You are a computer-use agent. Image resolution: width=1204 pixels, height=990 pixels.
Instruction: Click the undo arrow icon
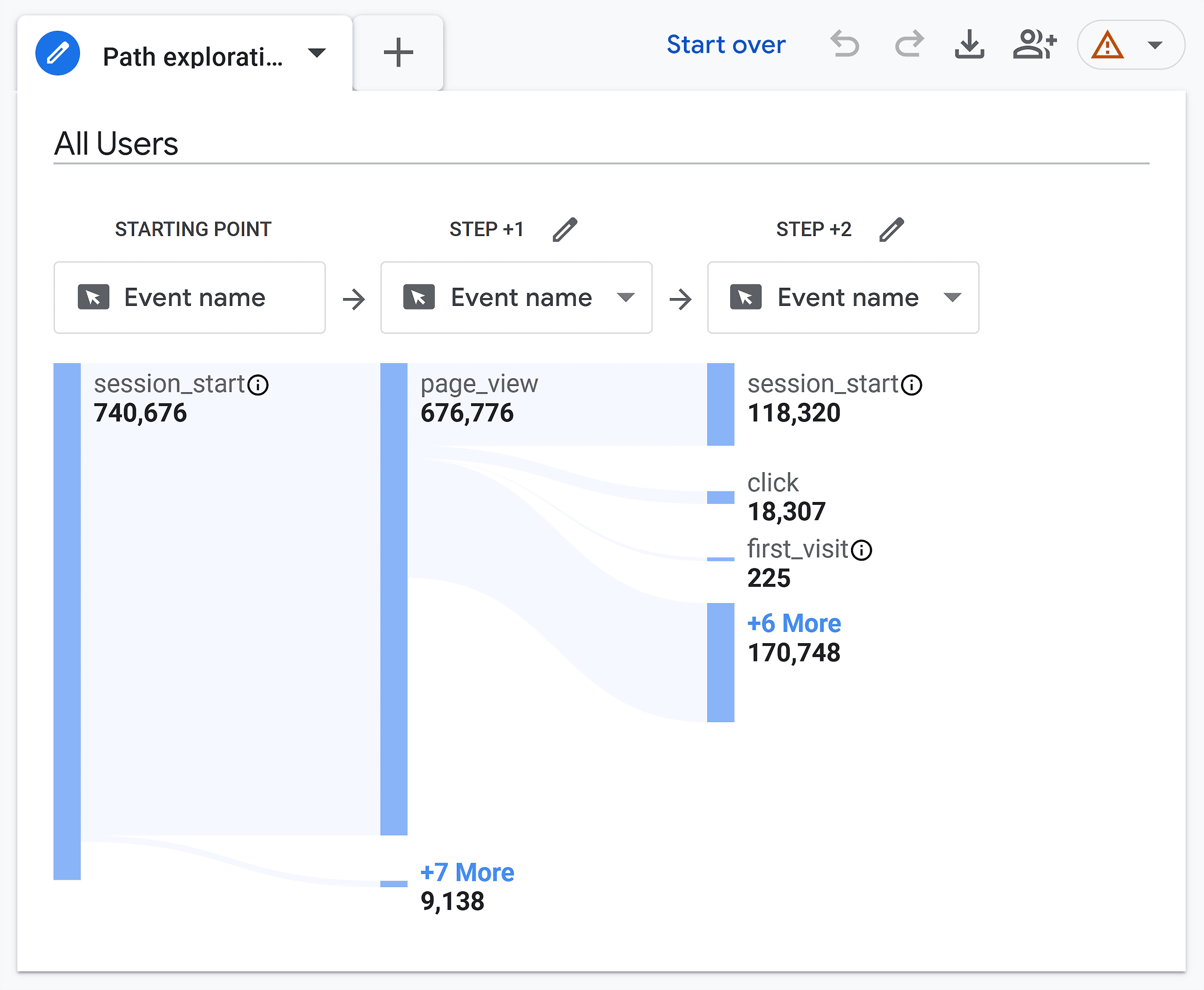tap(844, 44)
